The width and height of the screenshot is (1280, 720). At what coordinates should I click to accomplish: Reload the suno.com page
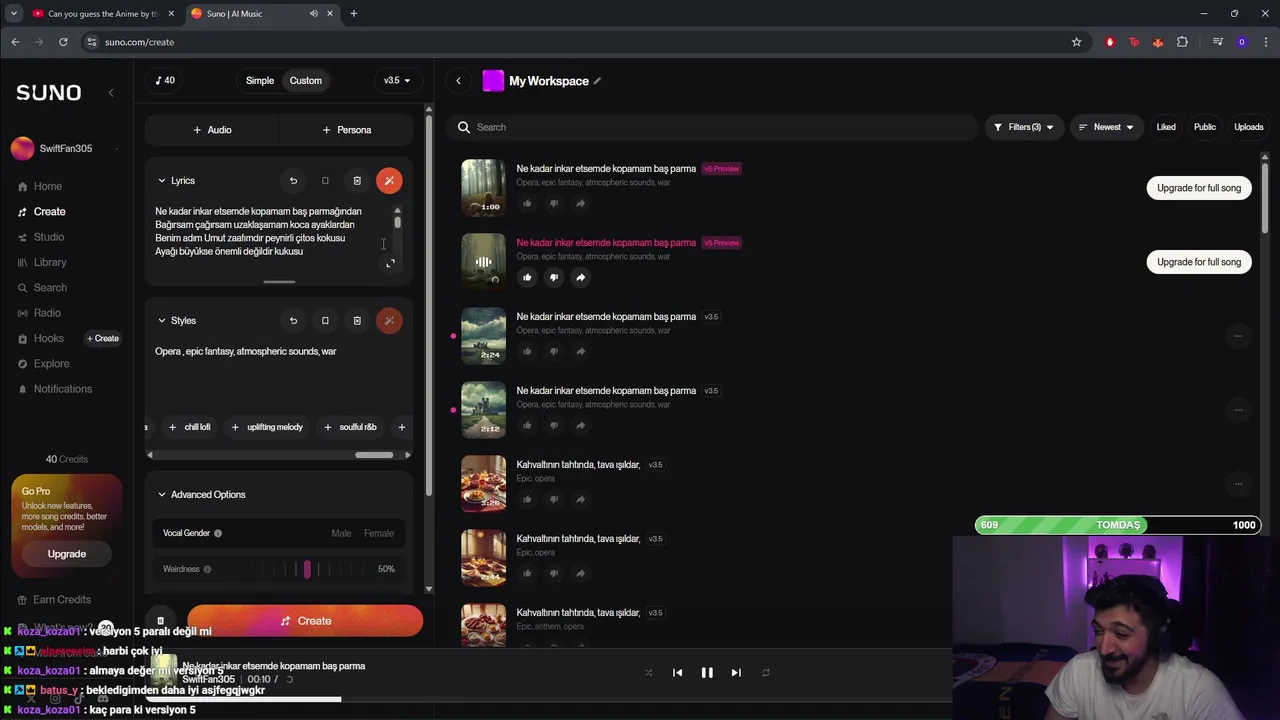[x=63, y=42]
